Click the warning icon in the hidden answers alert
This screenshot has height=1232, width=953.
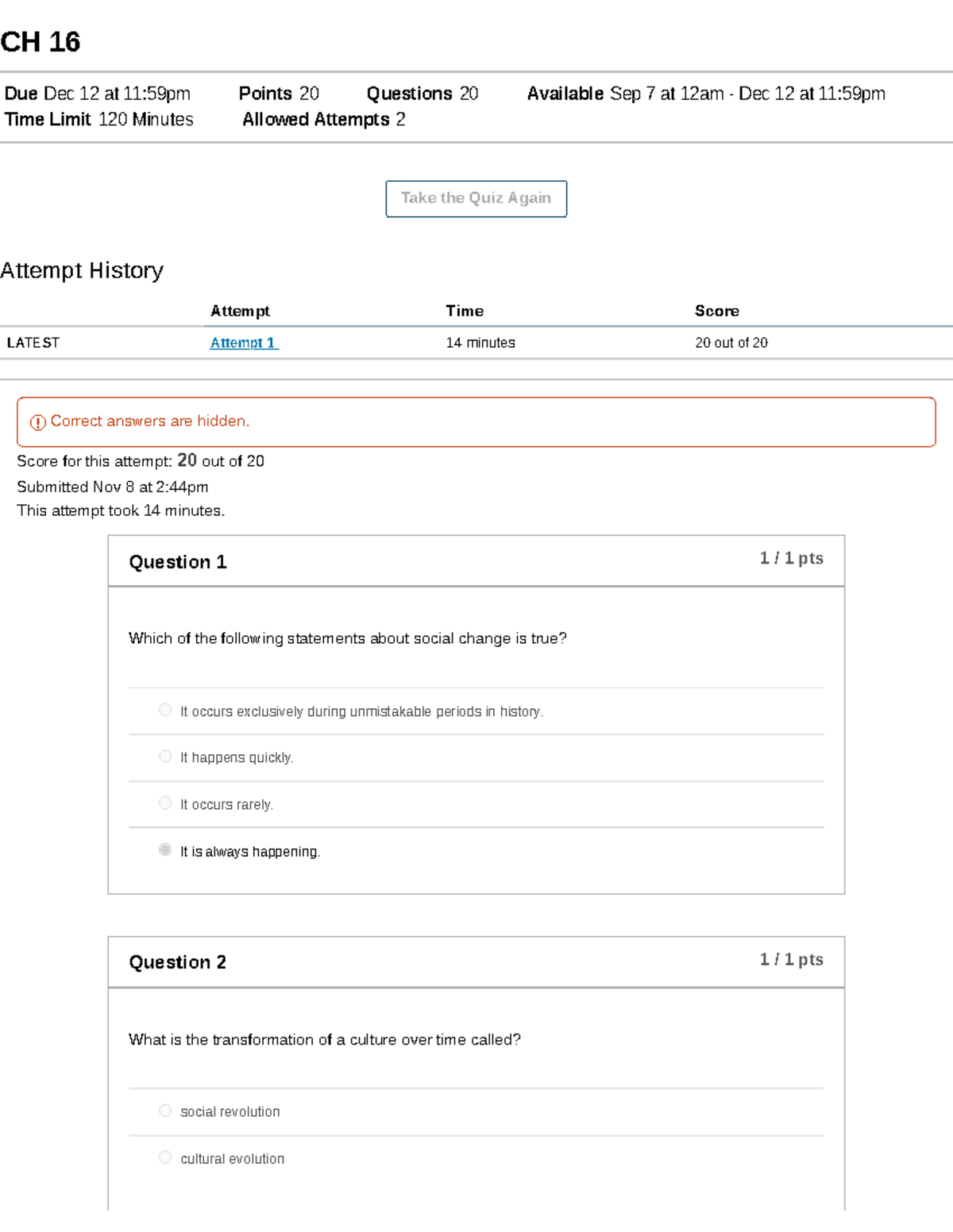pos(37,422)
